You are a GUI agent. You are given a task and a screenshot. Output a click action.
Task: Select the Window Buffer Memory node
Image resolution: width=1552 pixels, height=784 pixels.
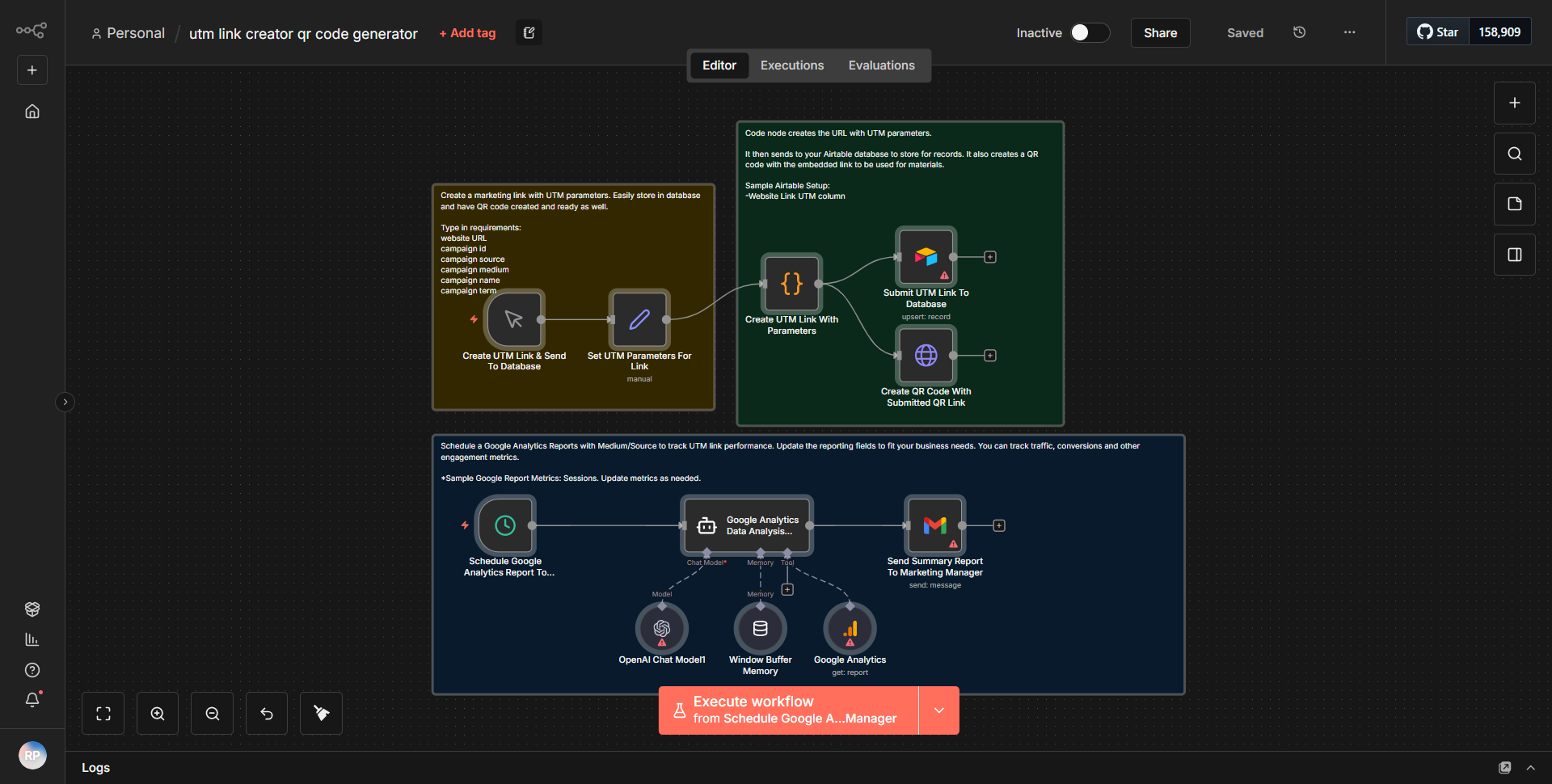click(x=761, y=629)
